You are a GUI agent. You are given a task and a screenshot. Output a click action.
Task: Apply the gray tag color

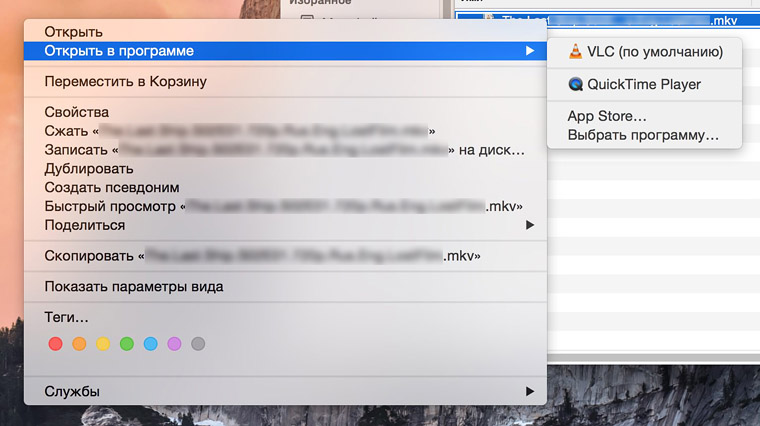tap(198, 344)
